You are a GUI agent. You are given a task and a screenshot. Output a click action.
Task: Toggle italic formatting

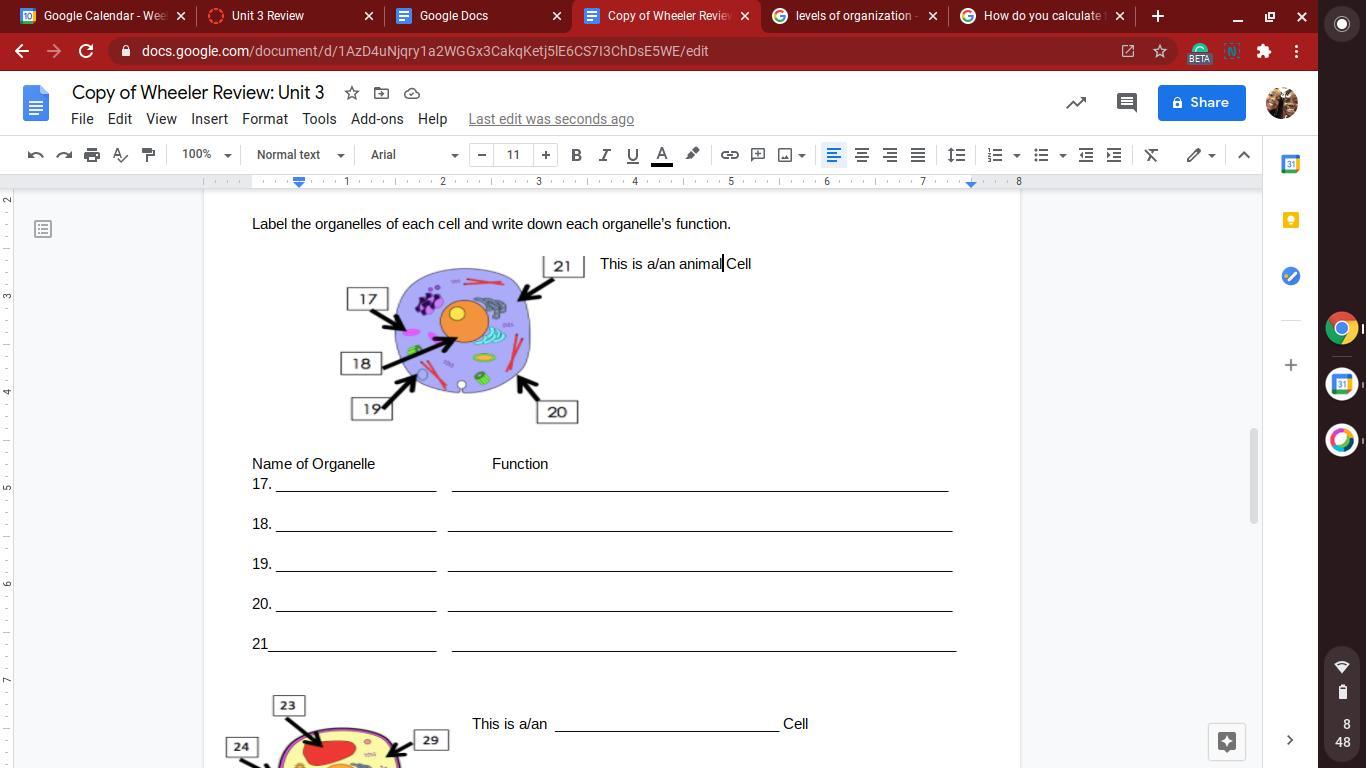click(x=604, y=155)
